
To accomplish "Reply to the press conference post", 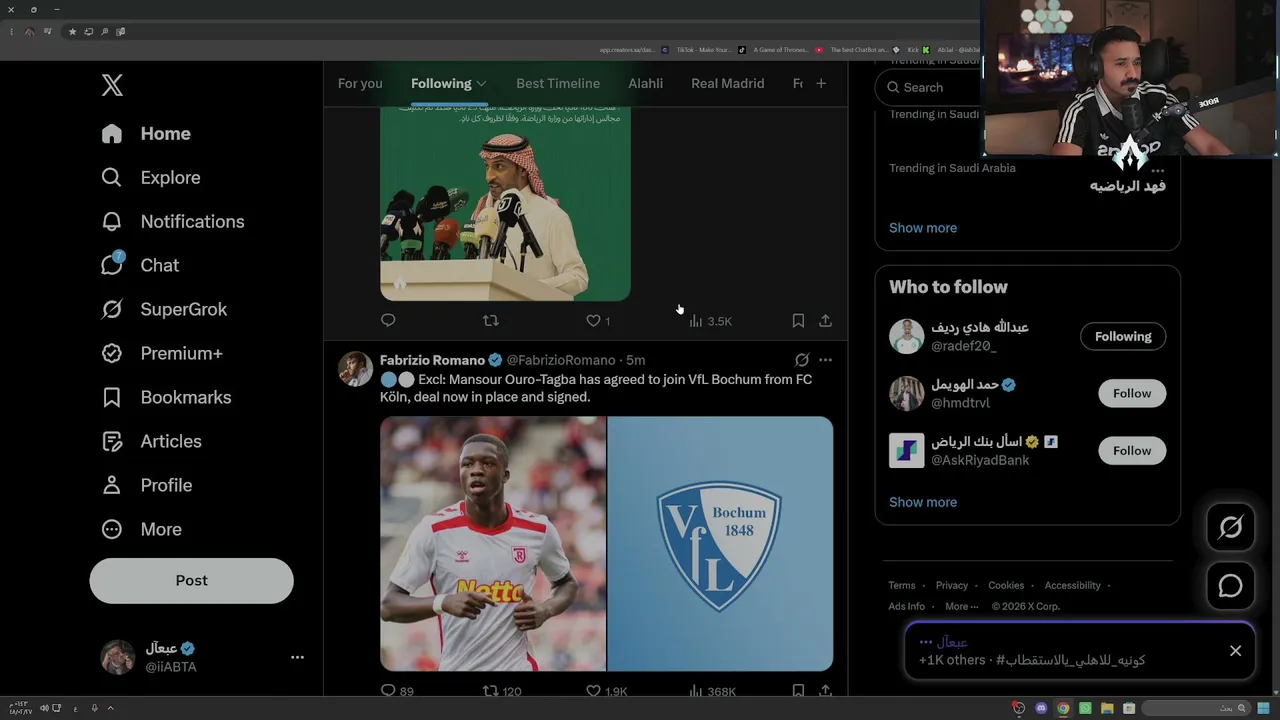I will [x=388, y=320].
